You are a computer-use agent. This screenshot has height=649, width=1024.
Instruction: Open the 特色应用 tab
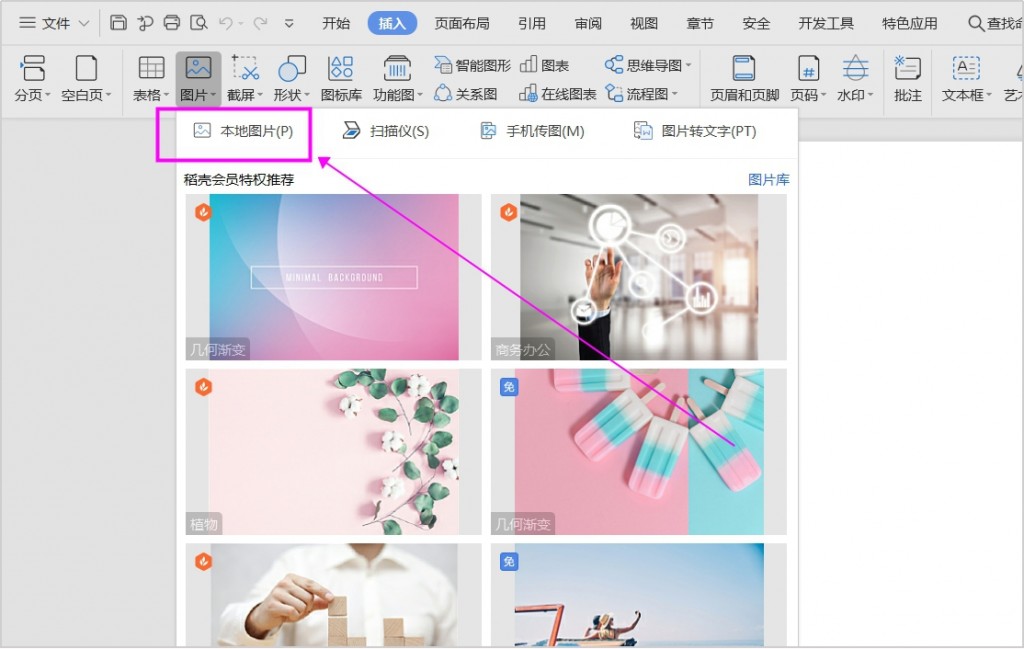point(910,24)
